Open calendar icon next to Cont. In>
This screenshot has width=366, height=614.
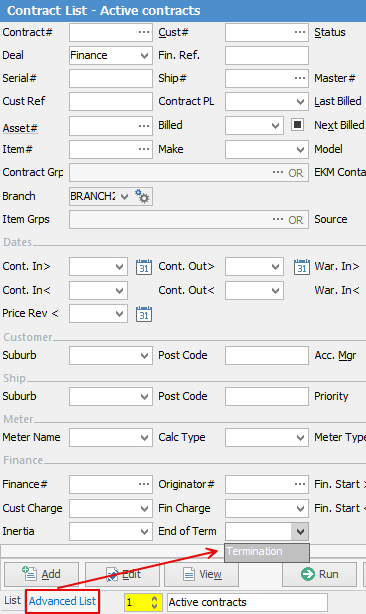pos(144,267)
